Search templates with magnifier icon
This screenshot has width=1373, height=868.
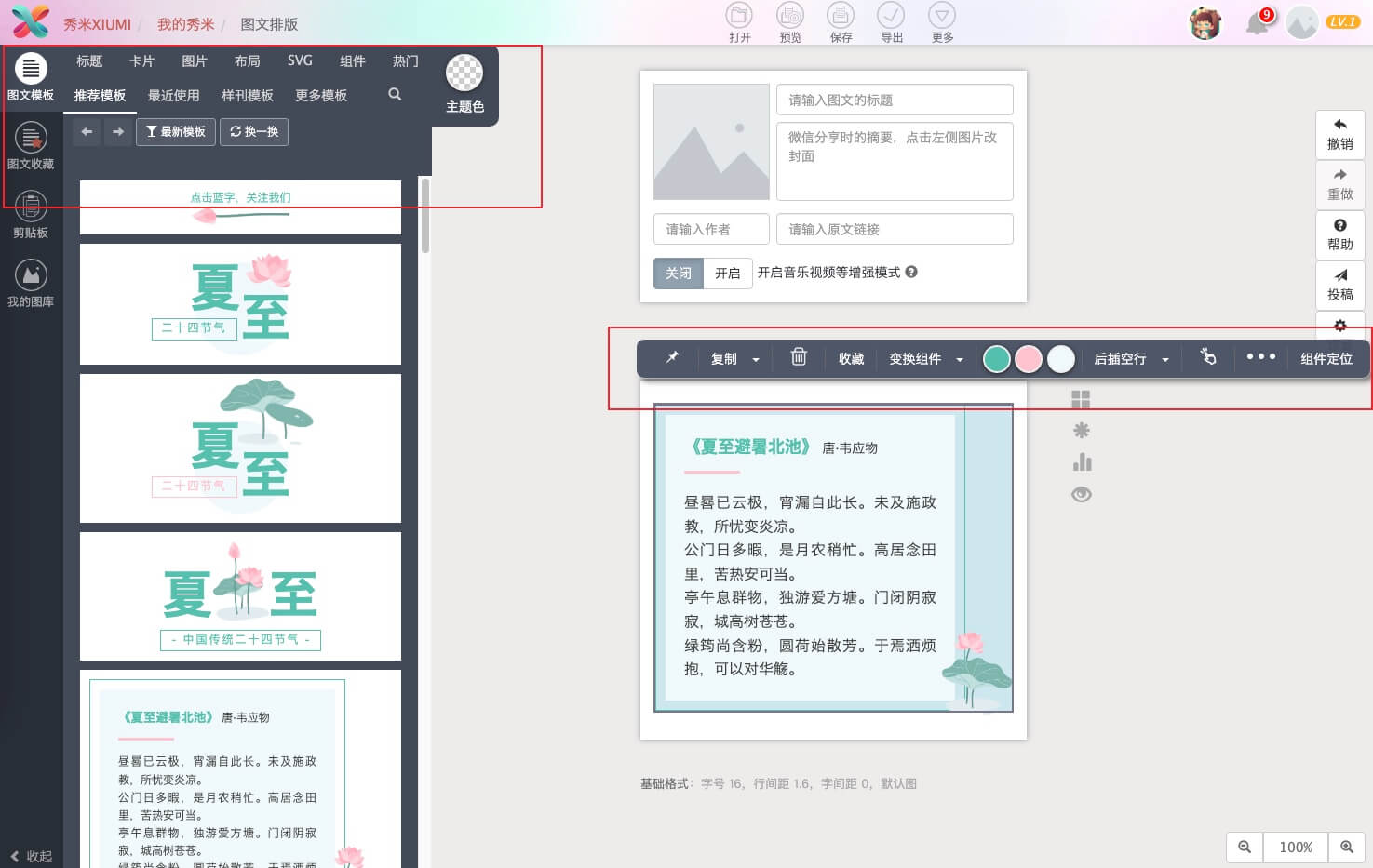pos(395,95)
